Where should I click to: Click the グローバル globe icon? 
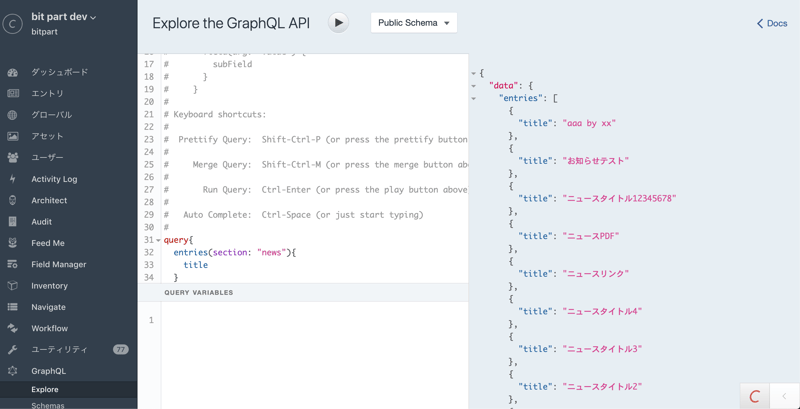[x=13, y=115]
